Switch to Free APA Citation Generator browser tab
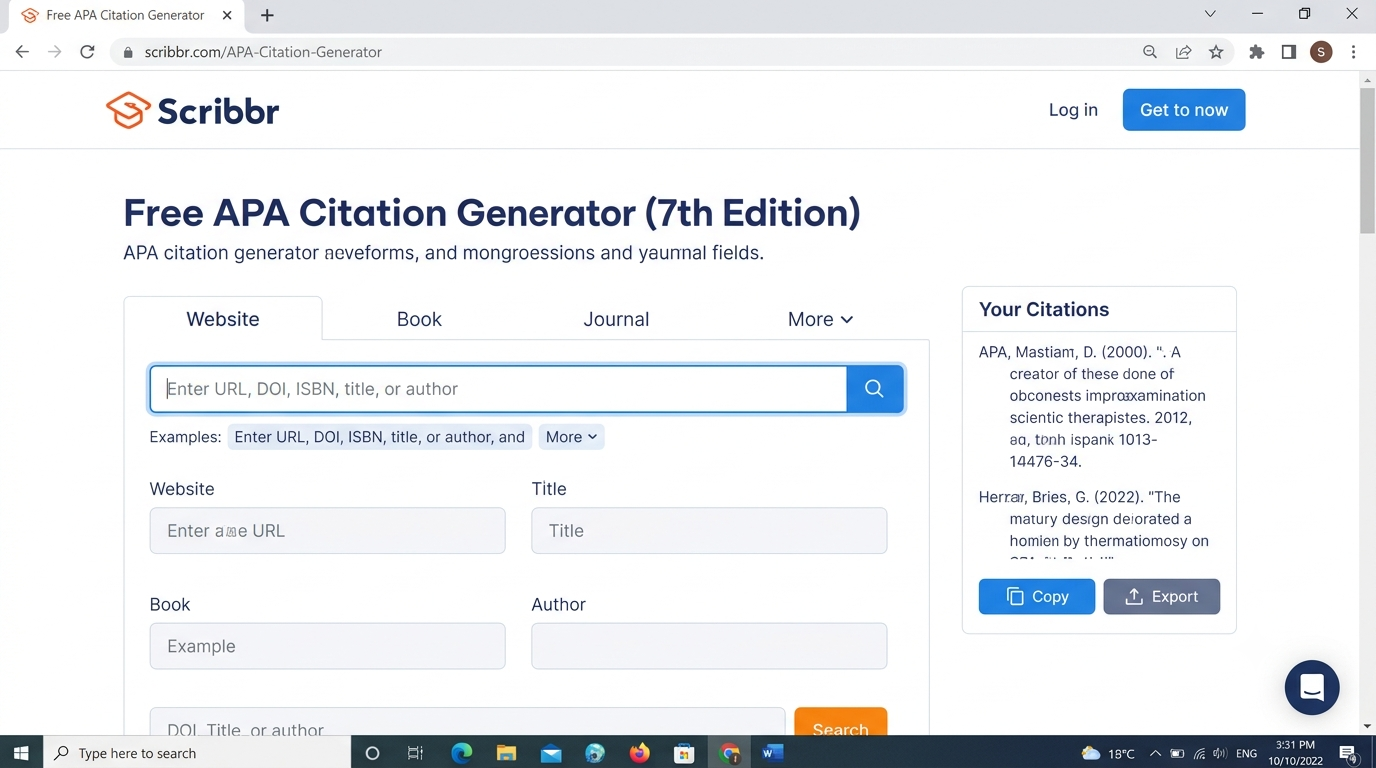The width and height of the screenshot is (1376, 768). [x=125, y=15]
